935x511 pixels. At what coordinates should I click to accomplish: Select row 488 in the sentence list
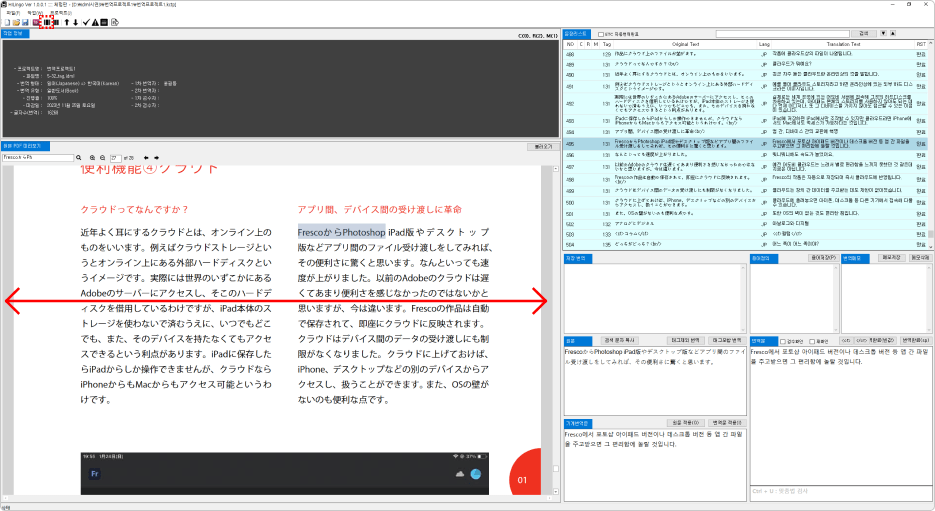pyautogui.click(x=745, y=54)
